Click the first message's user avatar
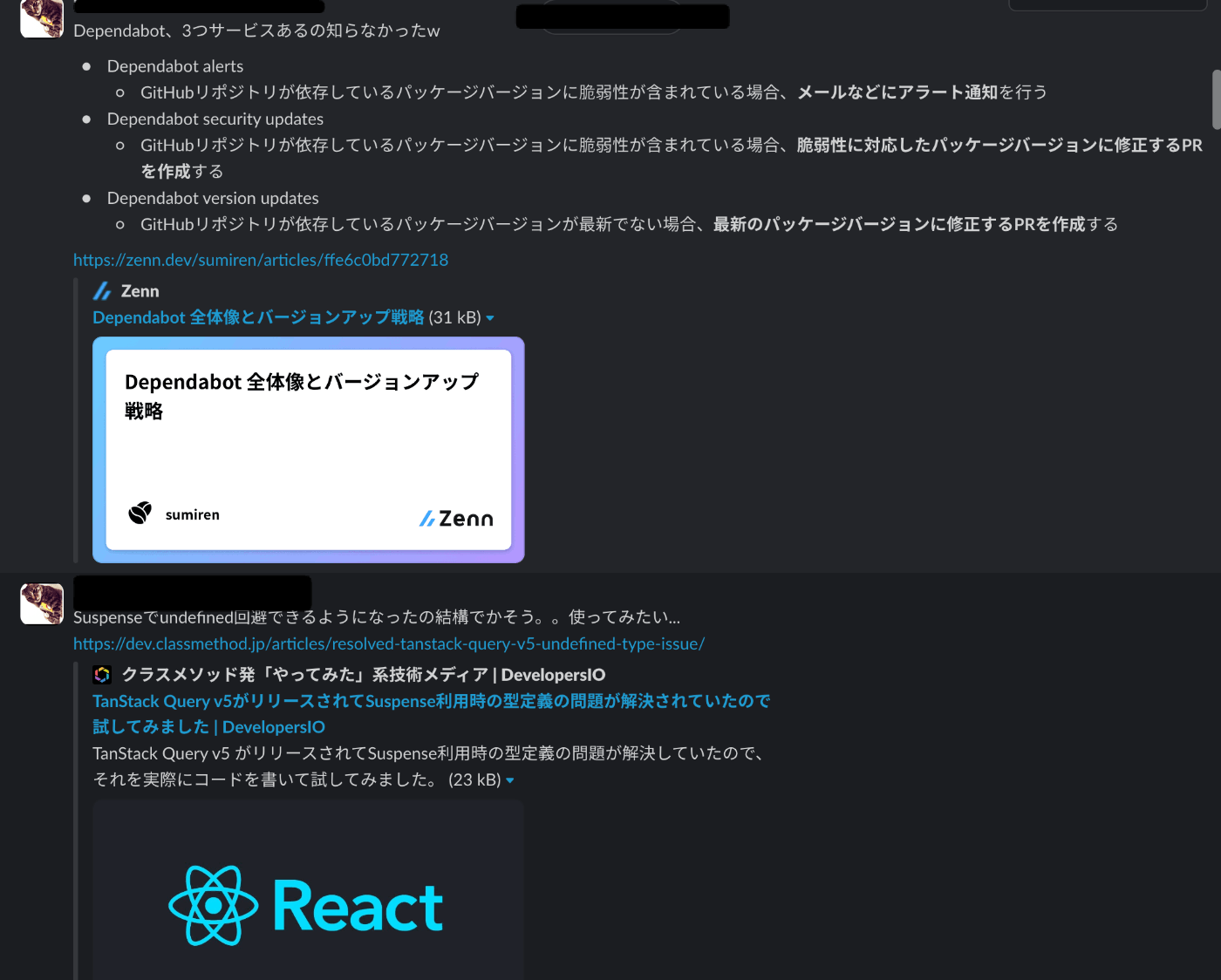Image resolution: width=1221 pixels, height=980 pixels. click(x=42, y=17)
